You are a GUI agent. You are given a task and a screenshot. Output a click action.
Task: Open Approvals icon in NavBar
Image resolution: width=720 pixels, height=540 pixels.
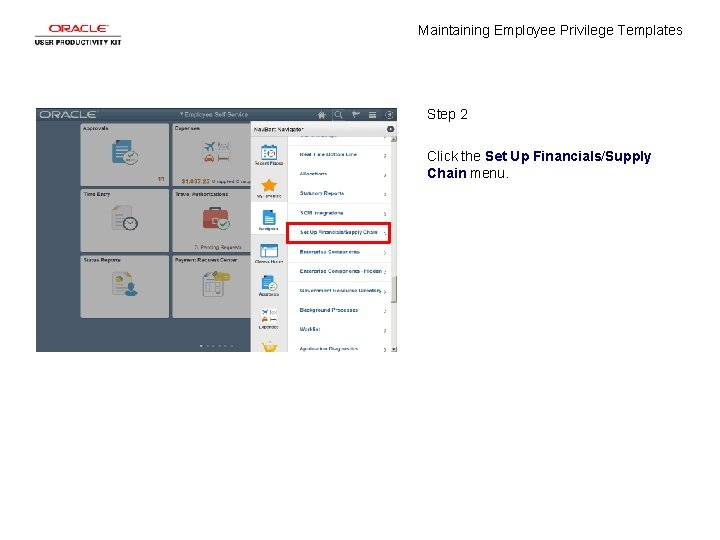[269, 285]
